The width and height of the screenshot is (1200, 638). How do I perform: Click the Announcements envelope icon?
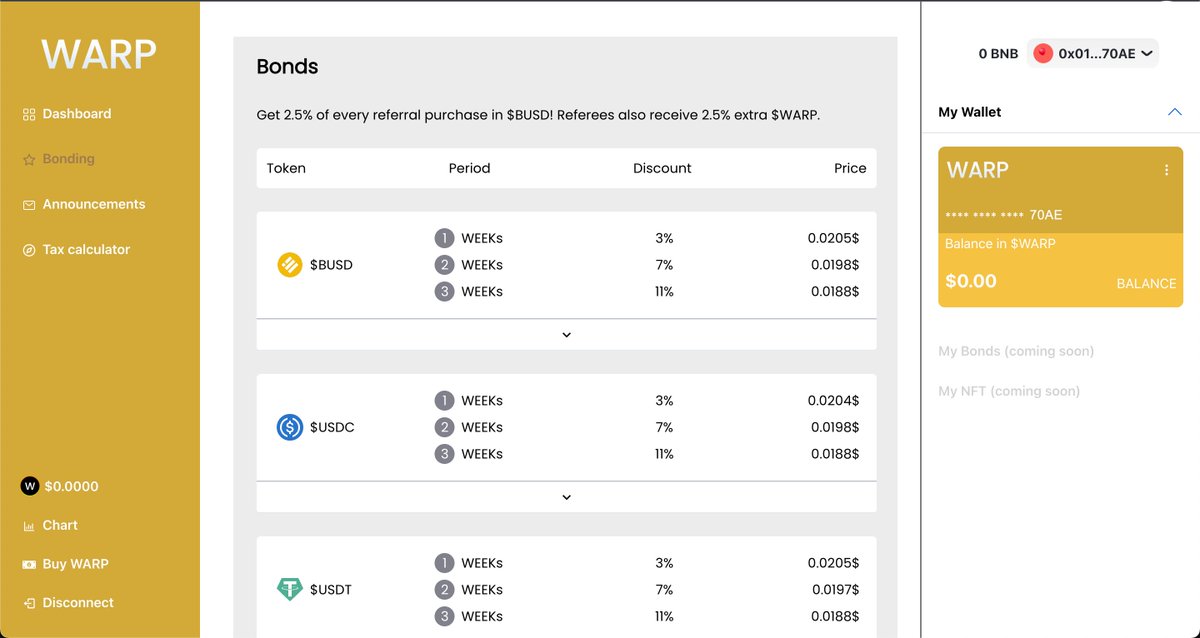(x=29, y=205)
